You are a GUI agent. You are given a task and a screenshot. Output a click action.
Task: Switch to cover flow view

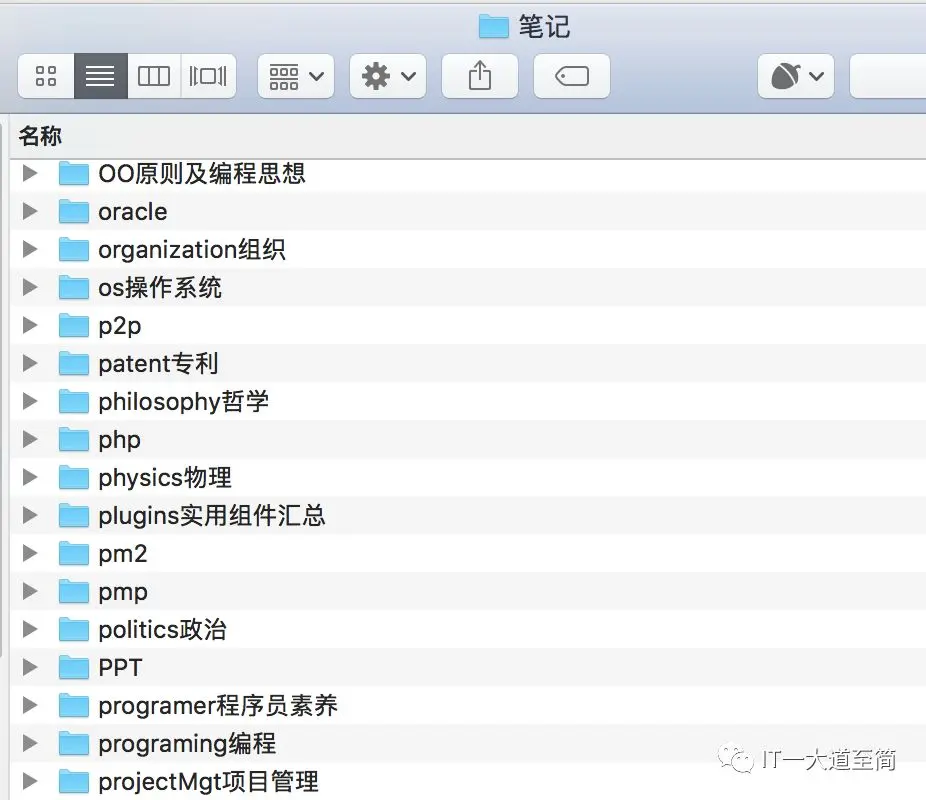pos(208,76)
